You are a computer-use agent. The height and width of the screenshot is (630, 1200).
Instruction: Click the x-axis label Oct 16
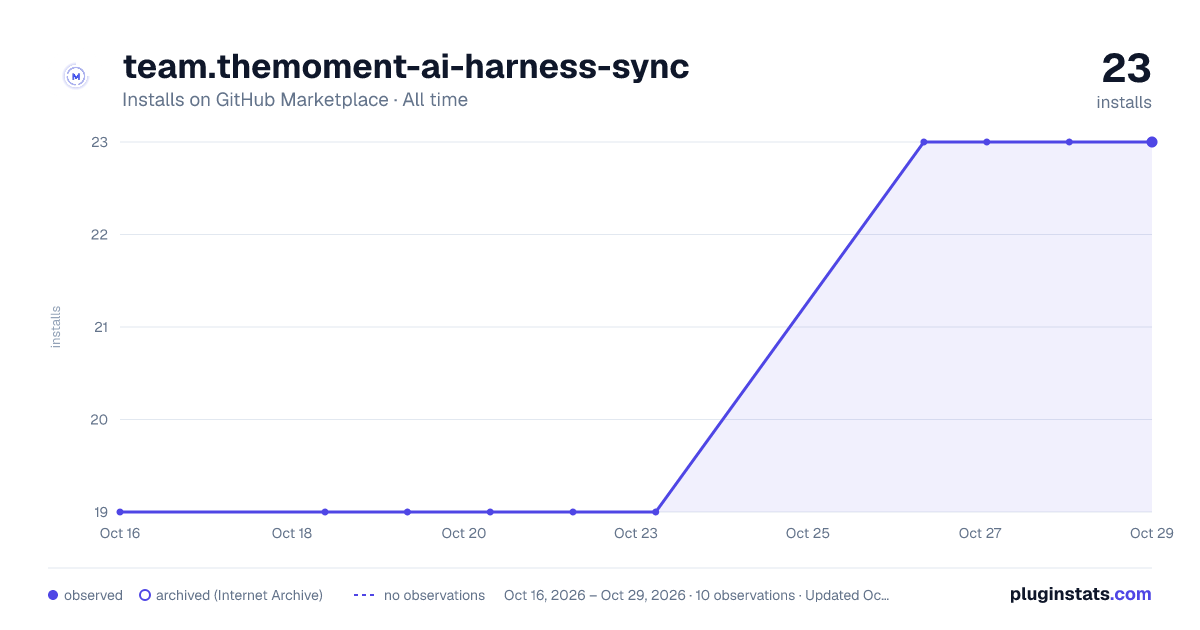tap(120, 533)
